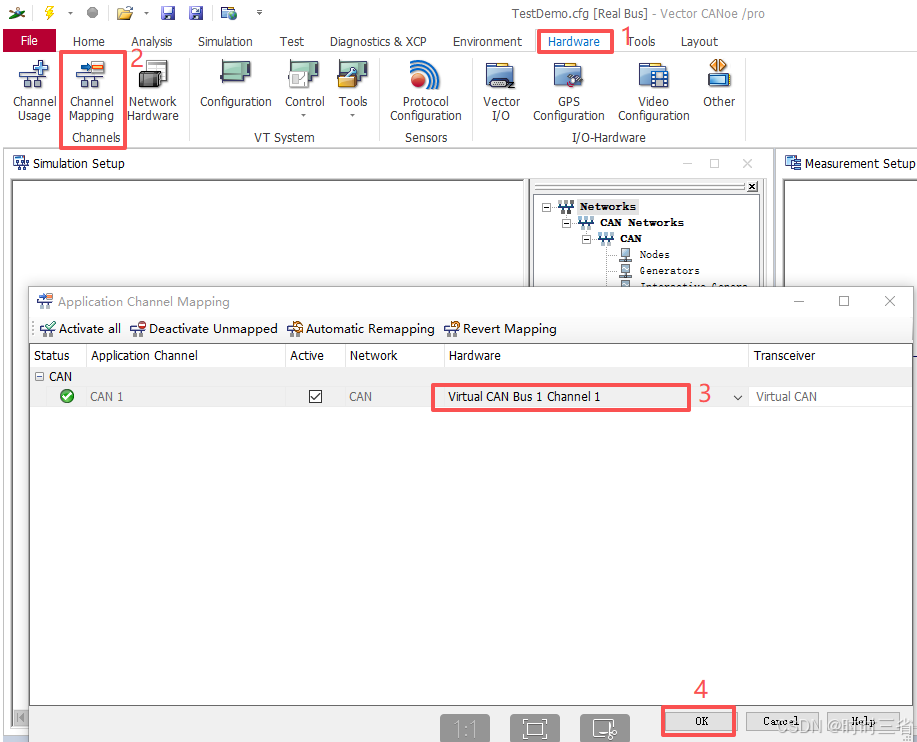Close the Simulation Setup tree pane

tap(752, 186)
